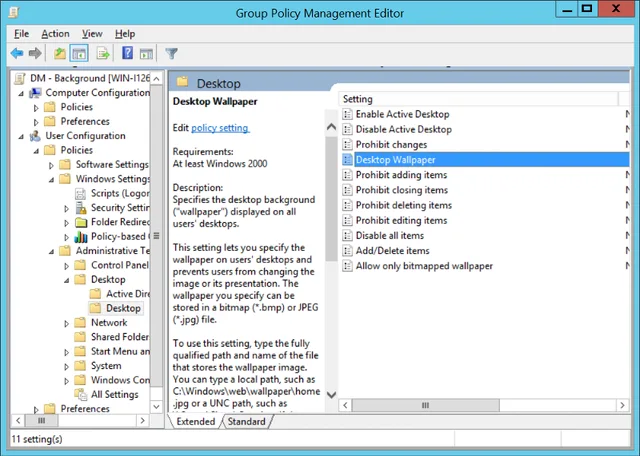The image size is (640, 456).
Task: Click the description pane scroll up arrow
Action: coord(331,127)
